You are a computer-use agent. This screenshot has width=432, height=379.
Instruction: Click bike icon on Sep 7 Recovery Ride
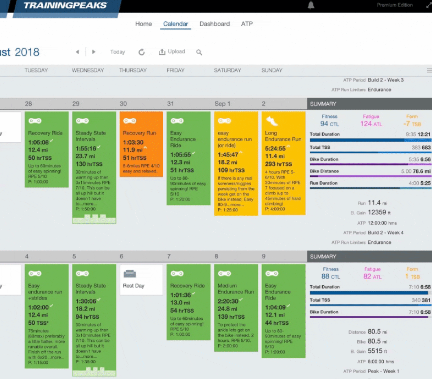coord(177,273)
